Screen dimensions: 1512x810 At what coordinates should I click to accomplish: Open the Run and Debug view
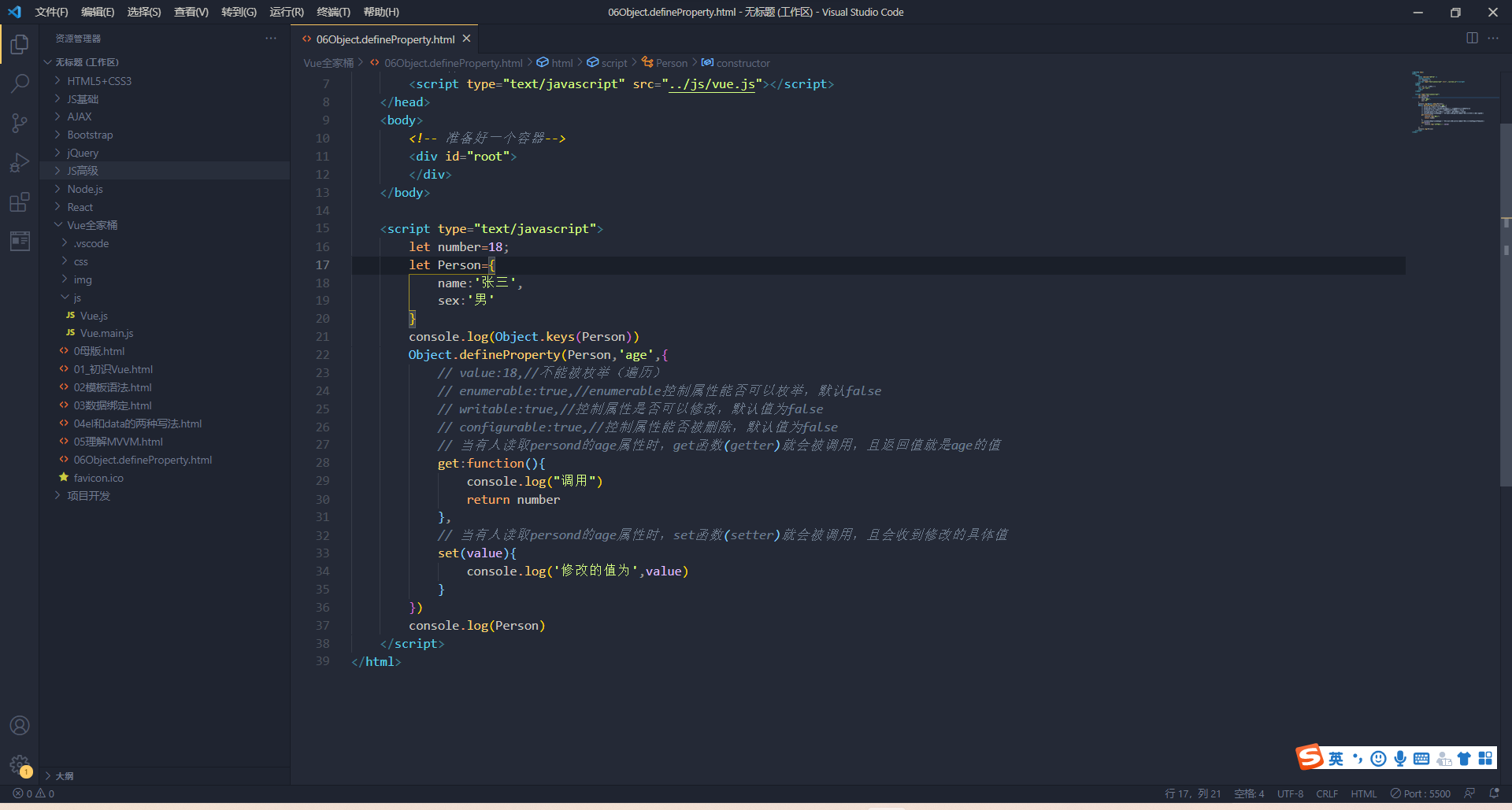[x=19, y=162]
